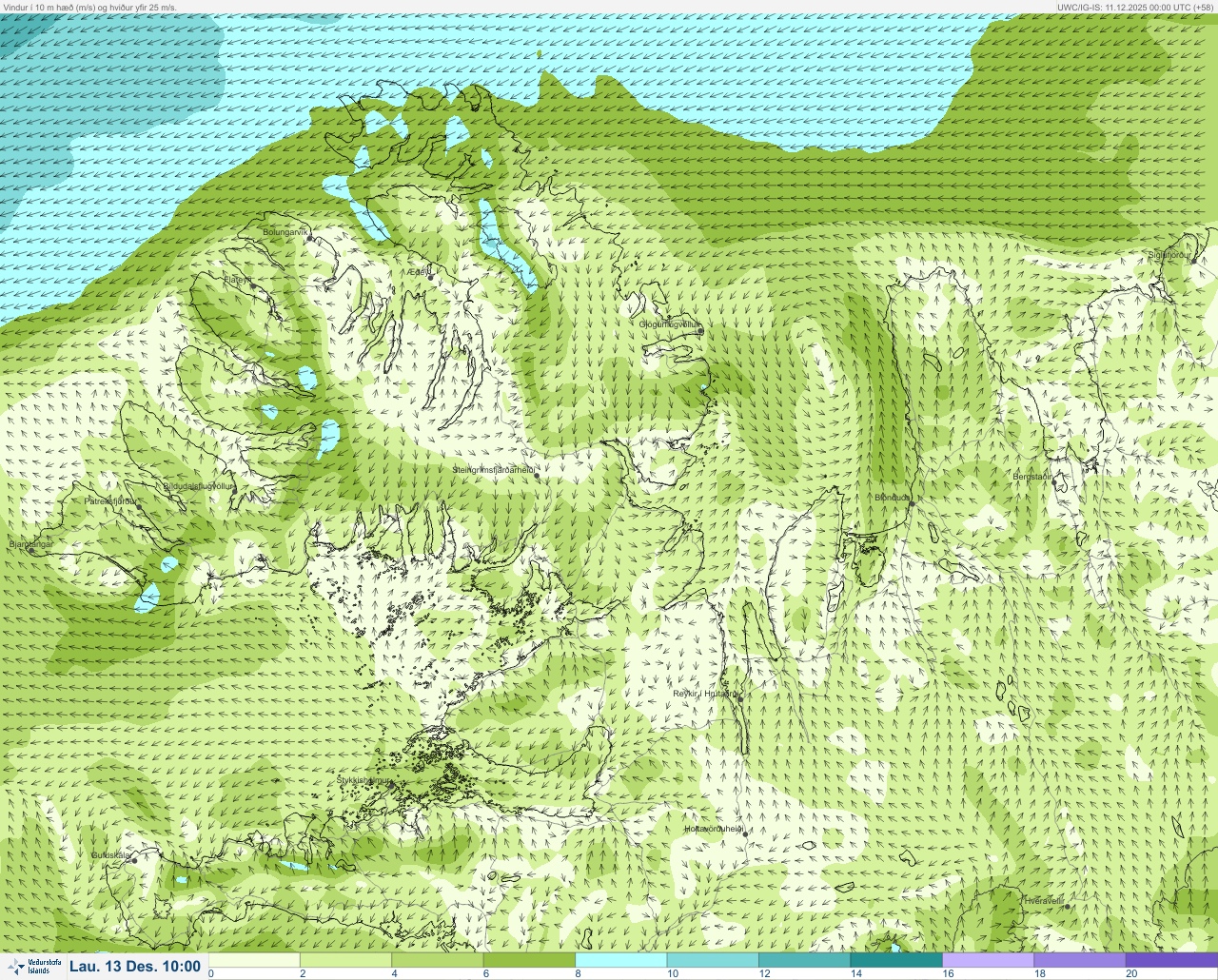Click the Holtavörðuheiði station label
This screenshot has width=1218, height=980.
(714, 829)
